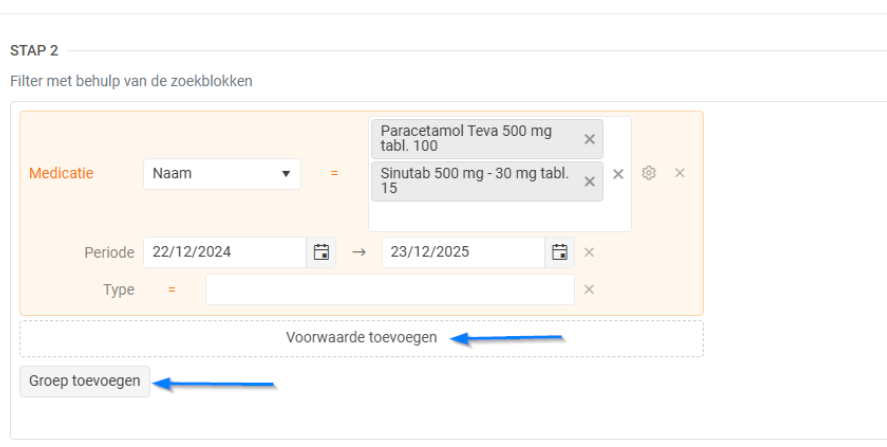Remove the Periode filter row
887x447 pixels.
[589, 252]
